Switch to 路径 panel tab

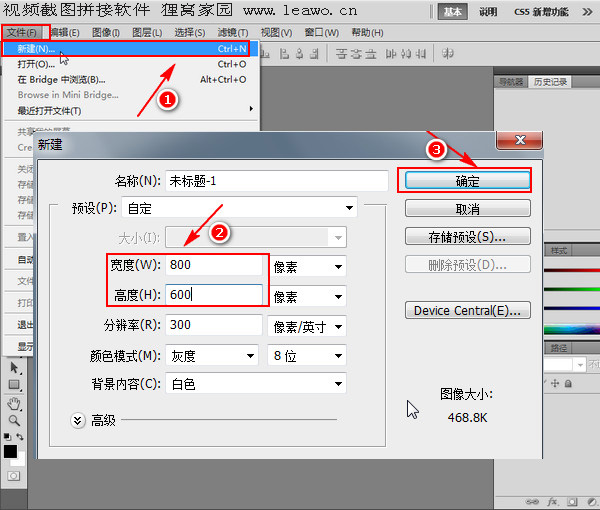(559, 348)
